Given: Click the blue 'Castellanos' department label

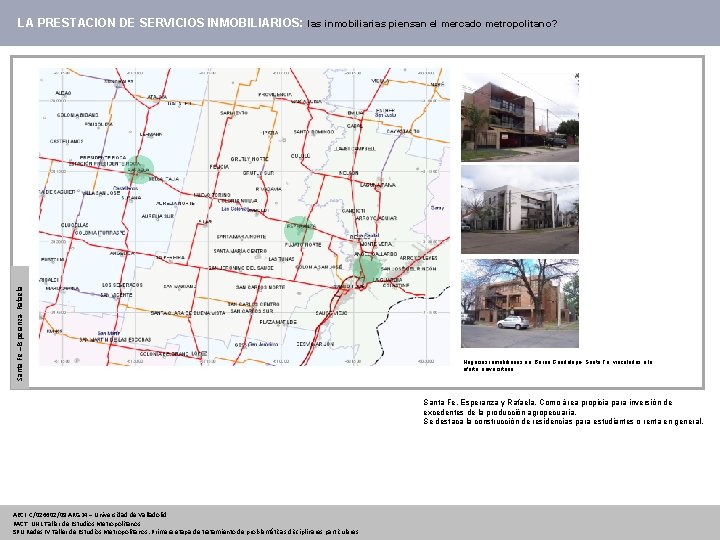Looking at the screenshot, I should click(125, 188).
